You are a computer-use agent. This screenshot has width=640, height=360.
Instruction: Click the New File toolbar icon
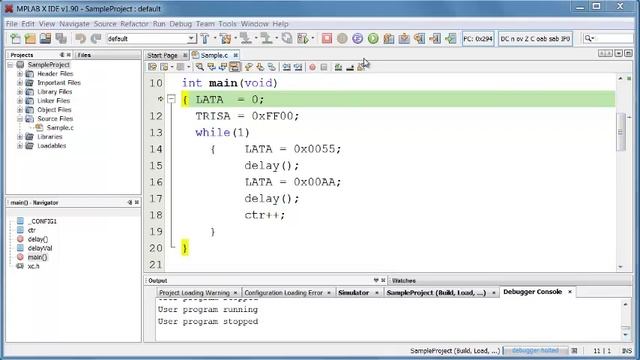(x=15, y=39)
